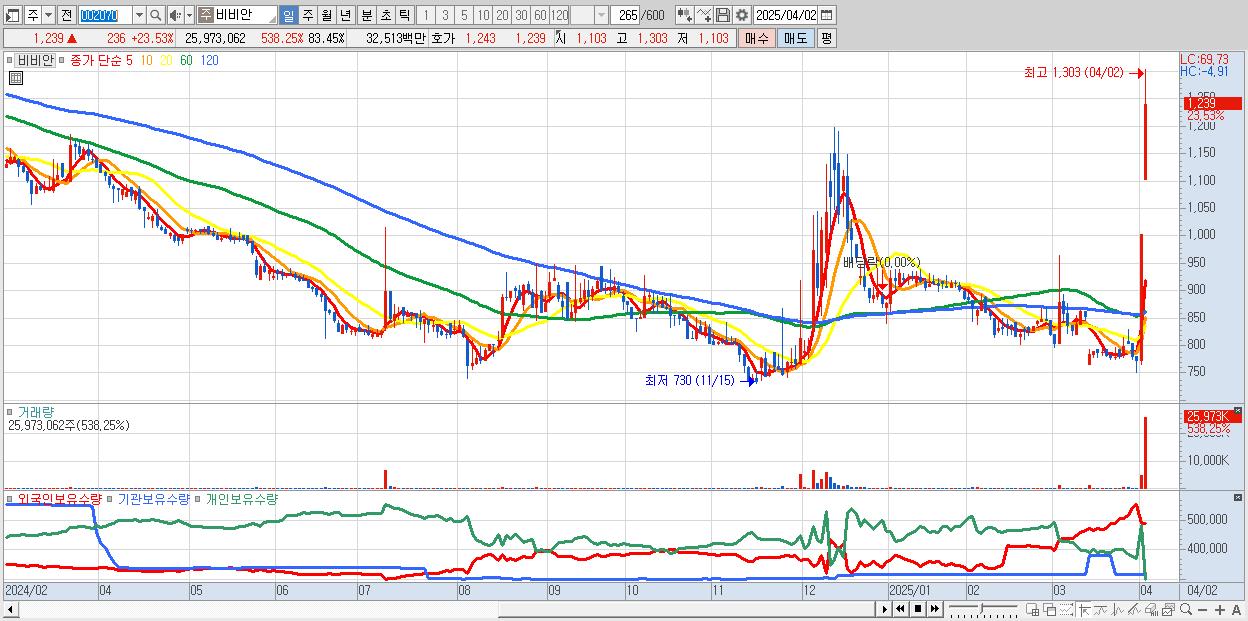Click the minus zoom-out icon
1248x621 pixels.
1202,610
